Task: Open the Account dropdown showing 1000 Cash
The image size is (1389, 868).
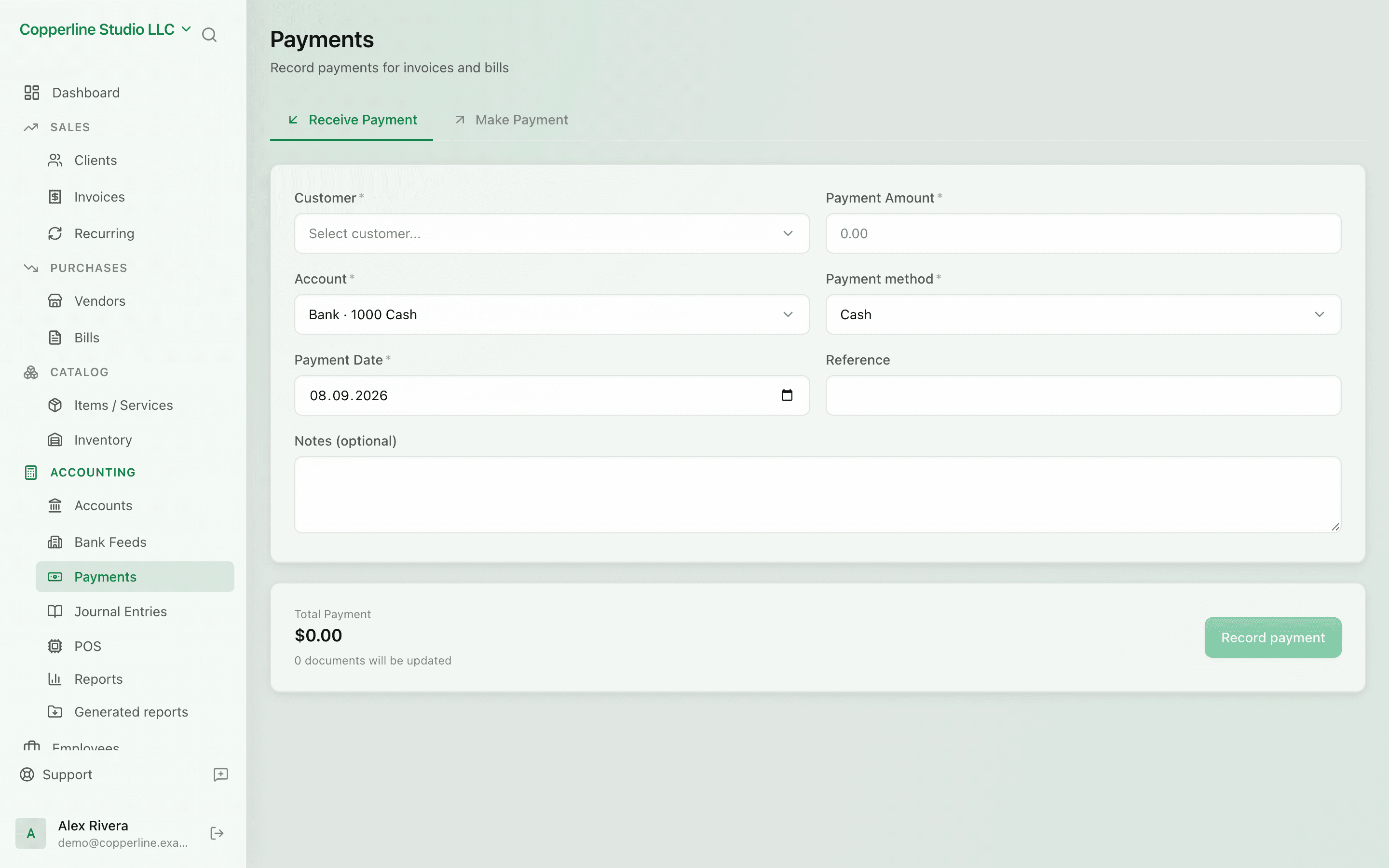Action: (x=552, y=314)
